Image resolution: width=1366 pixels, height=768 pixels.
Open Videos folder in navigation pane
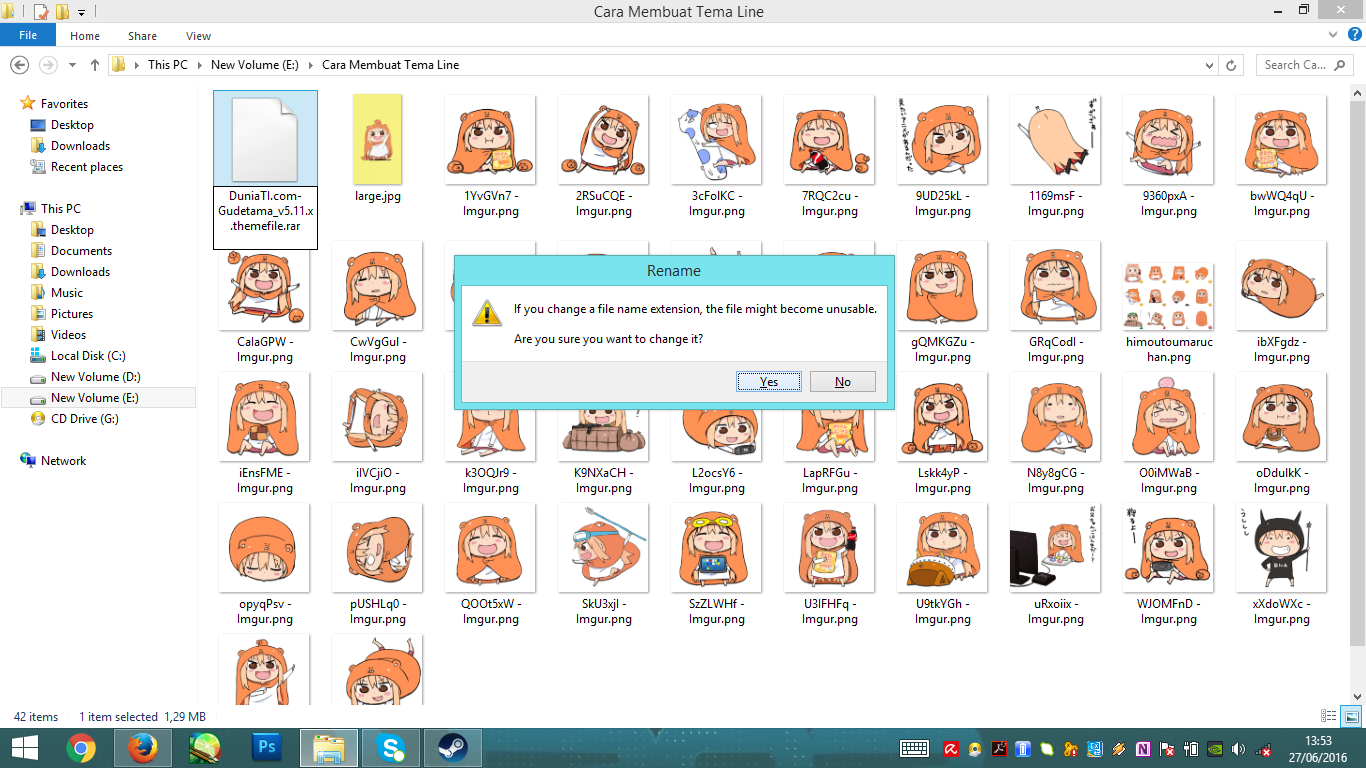click(x=69, y=335)
